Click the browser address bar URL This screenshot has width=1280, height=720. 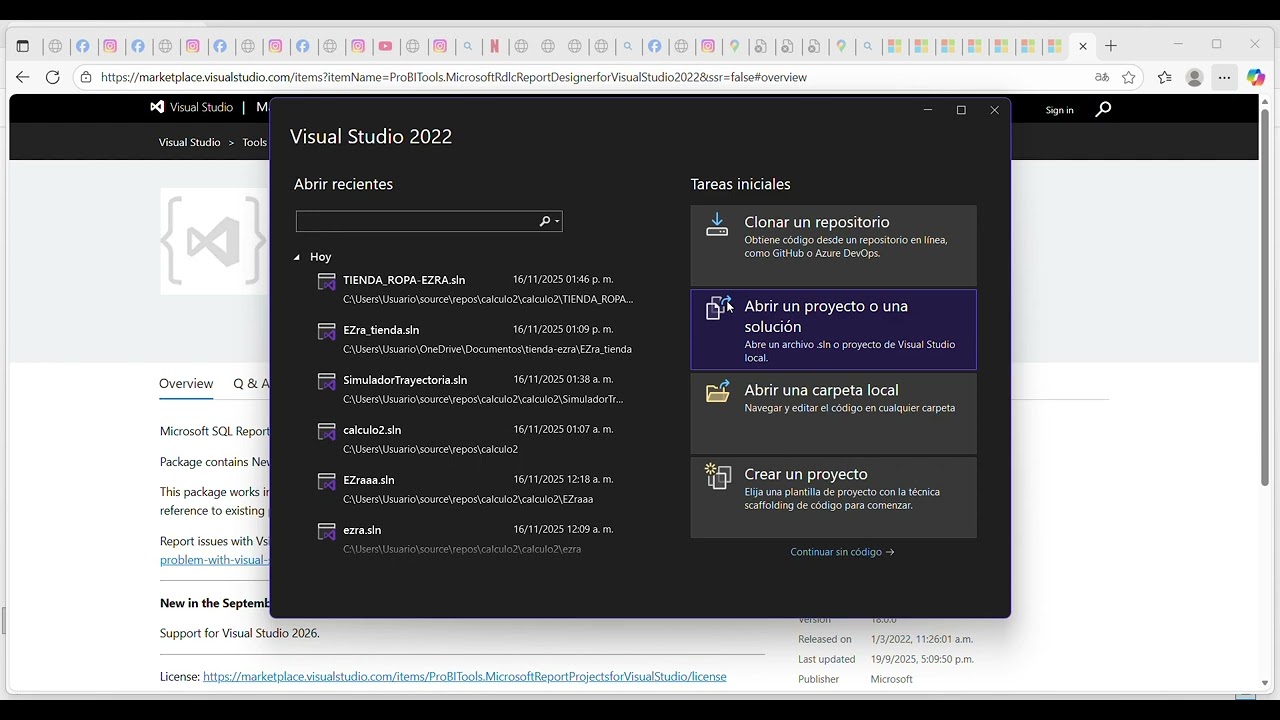[454, 77]
